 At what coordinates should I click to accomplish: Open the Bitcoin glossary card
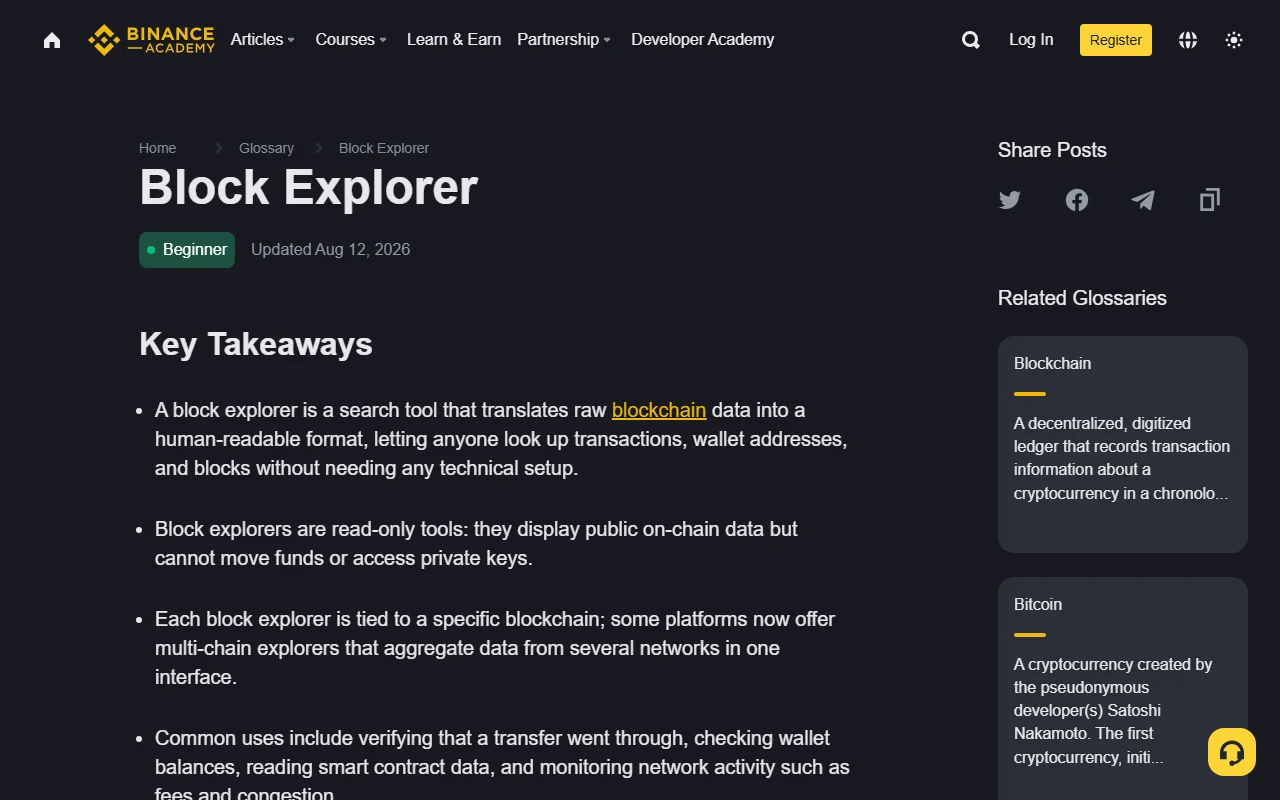click(x=1123, y=688)
